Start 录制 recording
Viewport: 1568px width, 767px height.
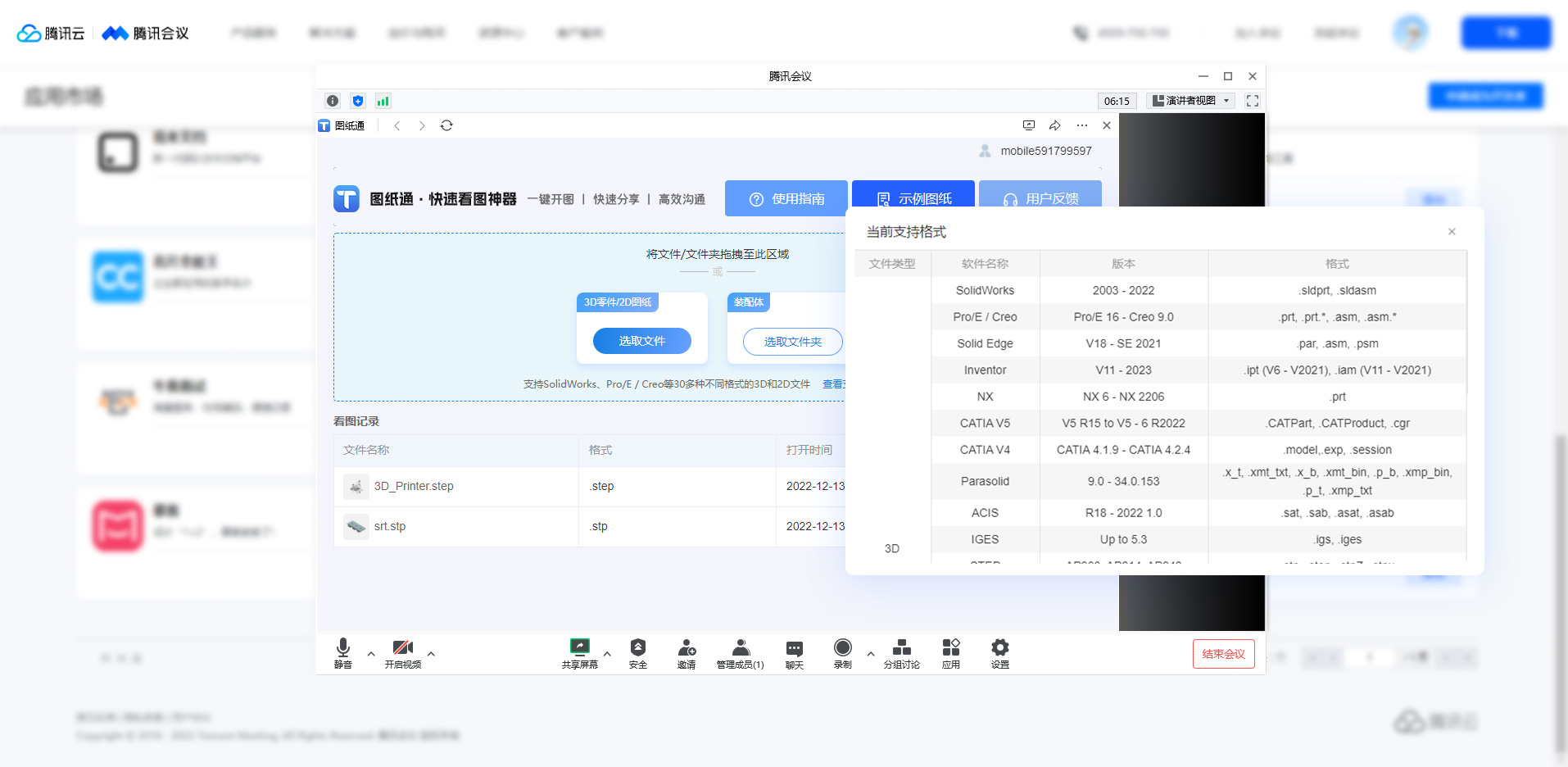coord(843,653)
